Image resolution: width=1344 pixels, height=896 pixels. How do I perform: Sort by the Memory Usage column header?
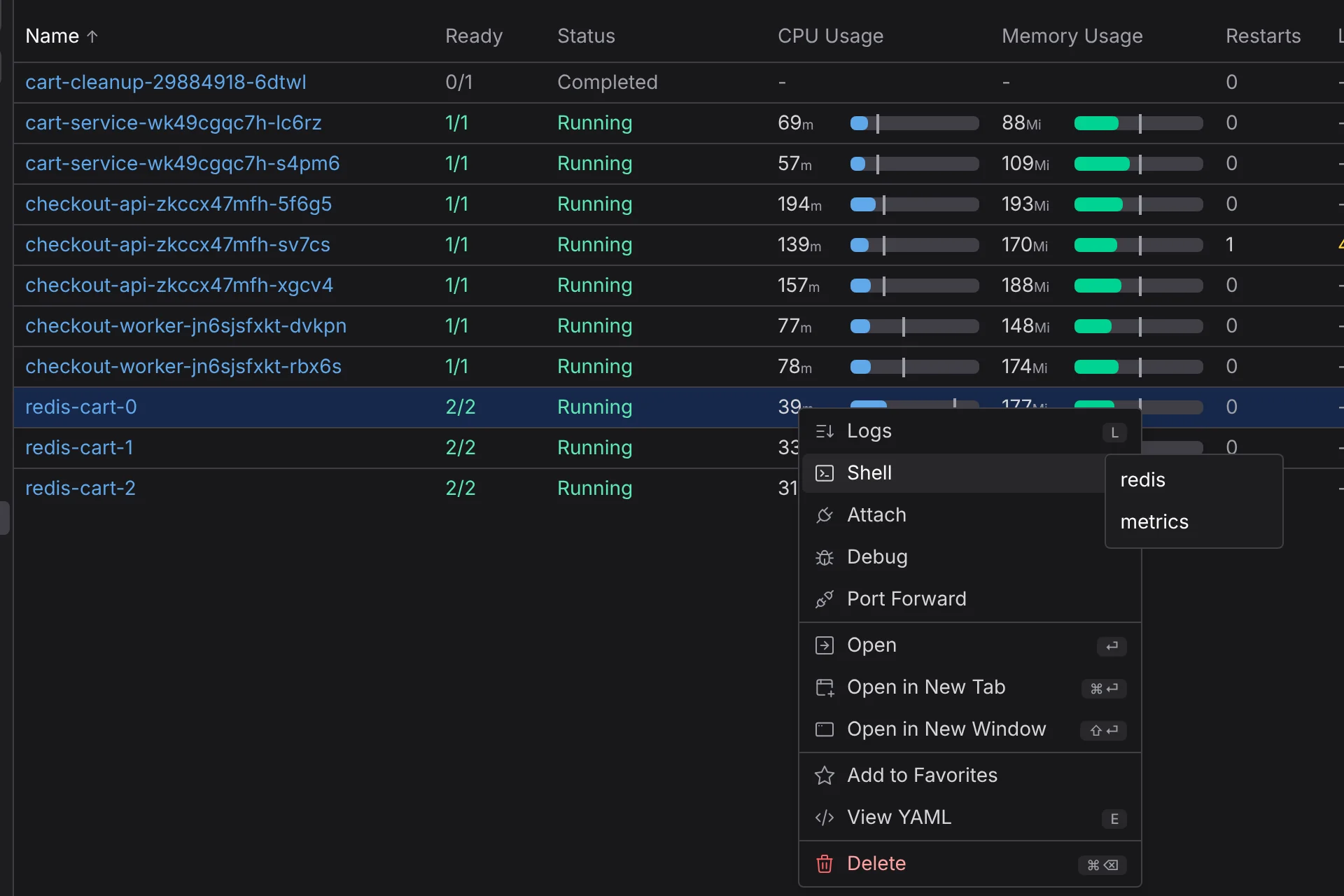pos(1072,36)
